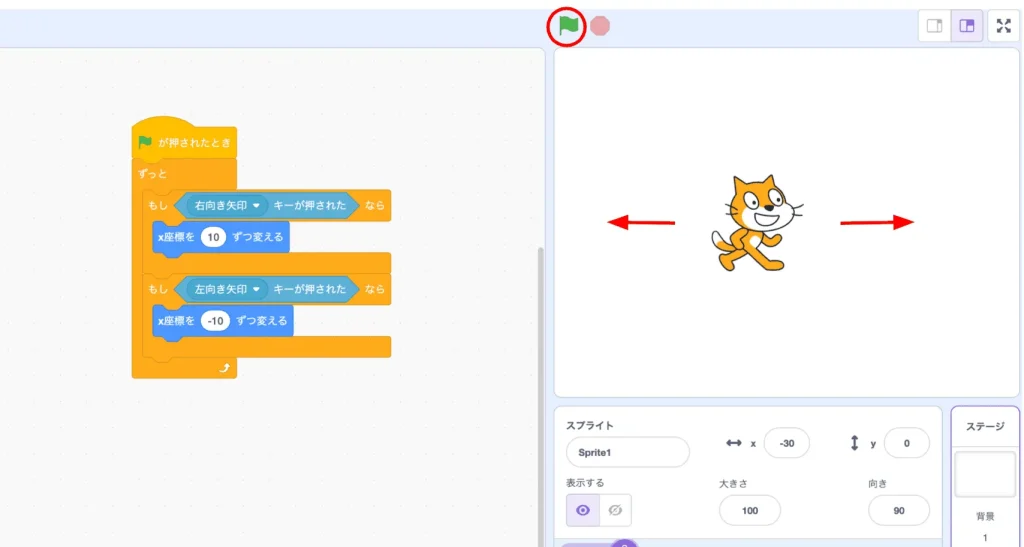Click the value -10 in x座標 block
The width and height of the screenshot is (1024, 547).
coord(216,321)
